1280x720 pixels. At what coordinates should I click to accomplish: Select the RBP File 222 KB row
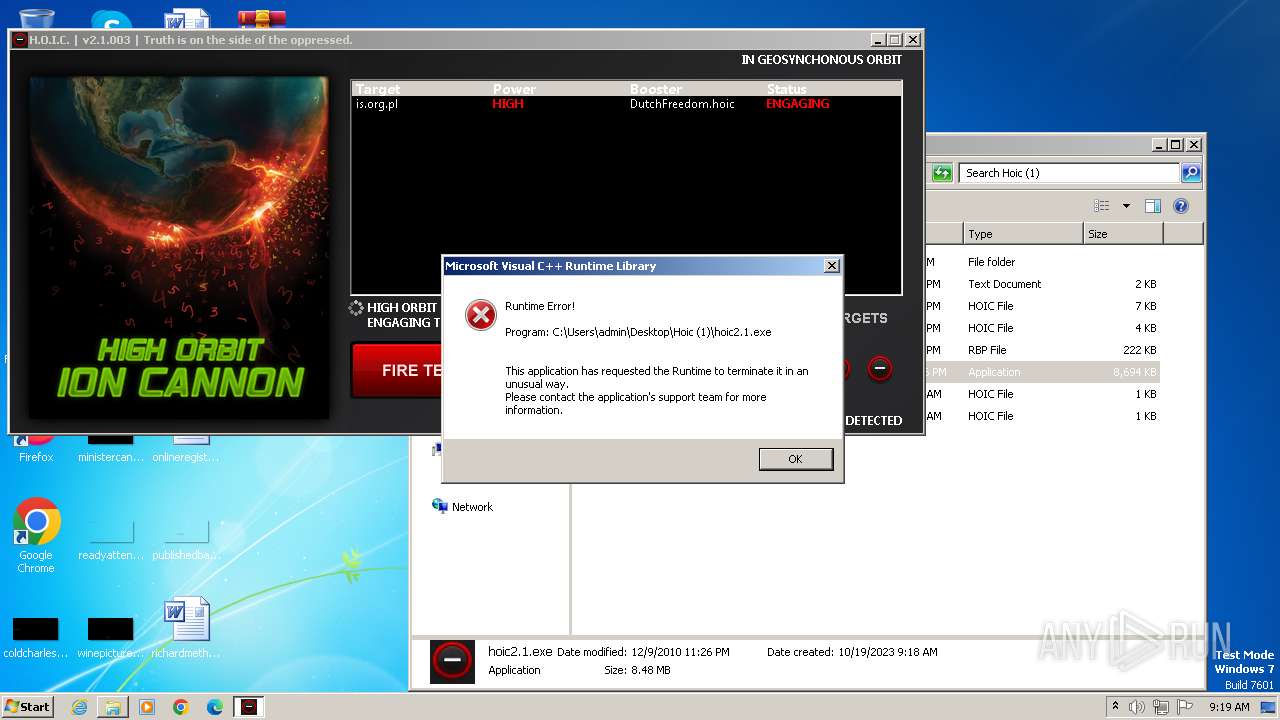coord(1043,350)
